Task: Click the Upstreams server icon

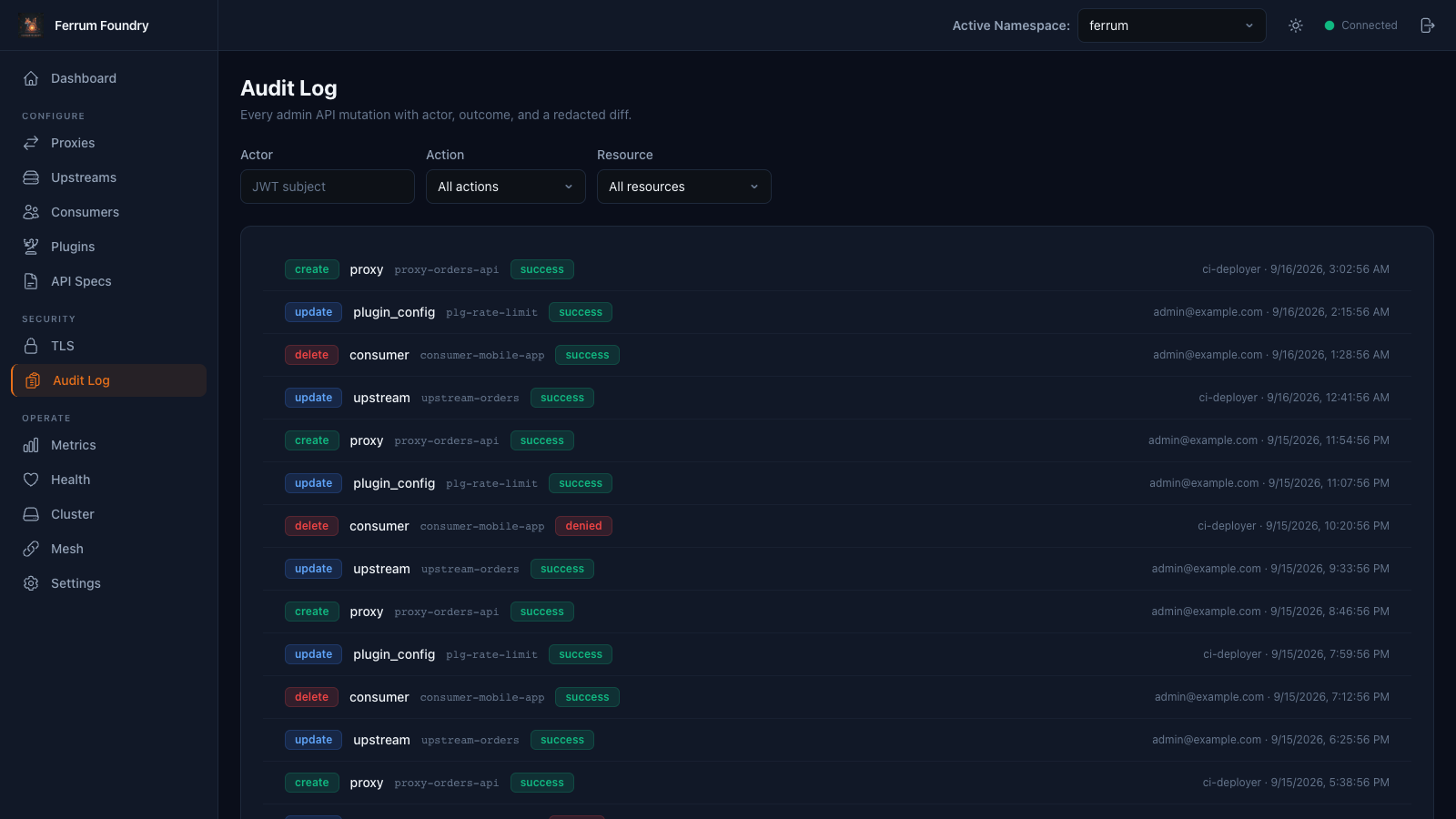Action: point(31,177)
